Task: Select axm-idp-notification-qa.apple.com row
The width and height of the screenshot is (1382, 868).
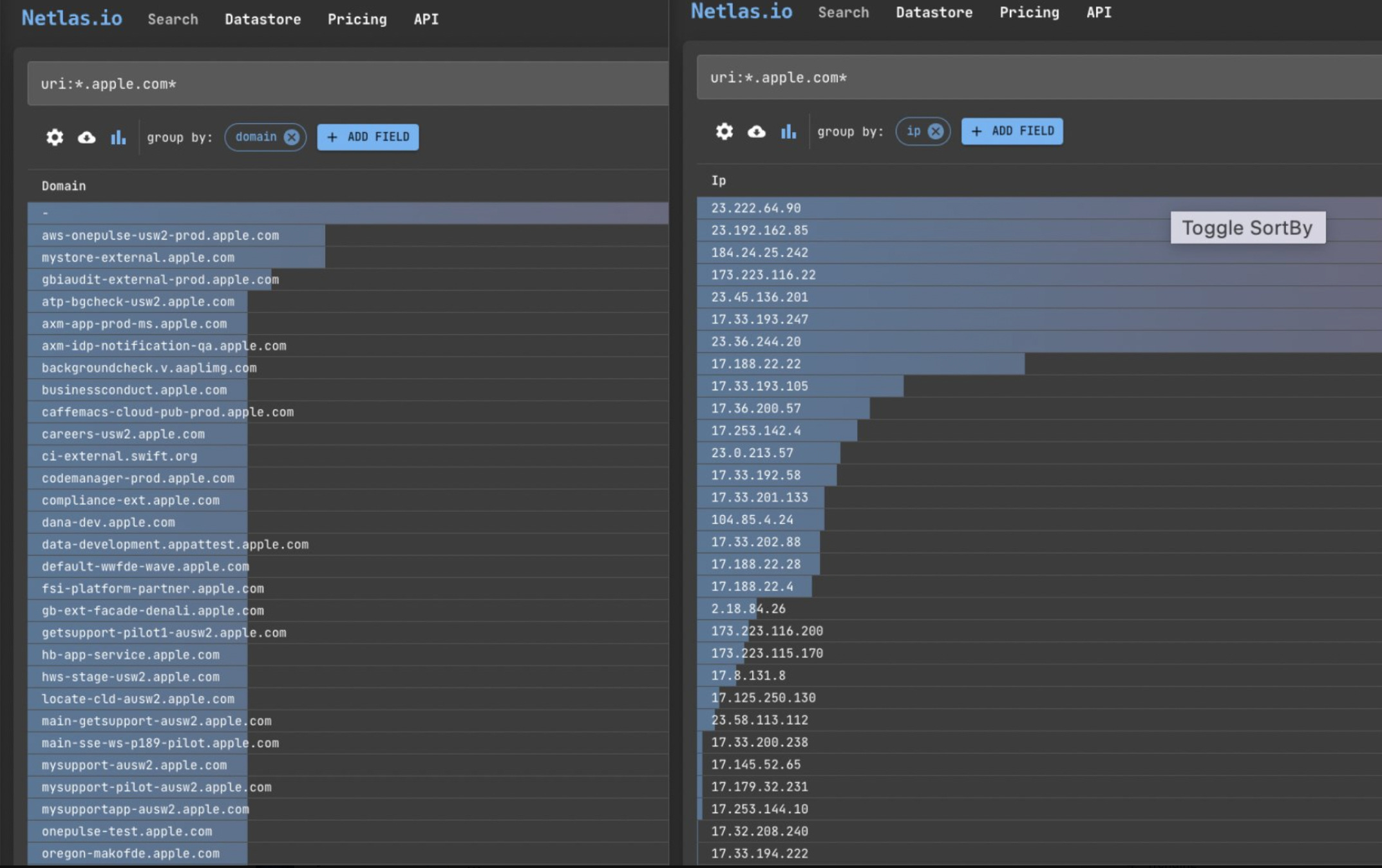Action: [348, 346]
